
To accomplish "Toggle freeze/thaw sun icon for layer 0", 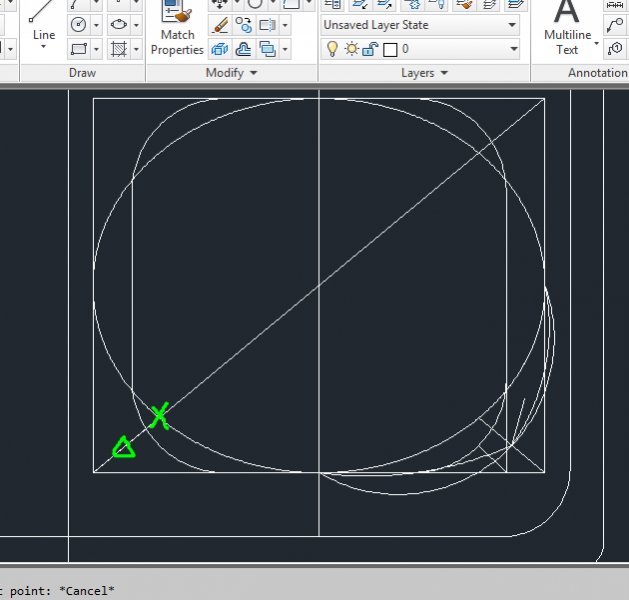I will (x=352, y=49).
